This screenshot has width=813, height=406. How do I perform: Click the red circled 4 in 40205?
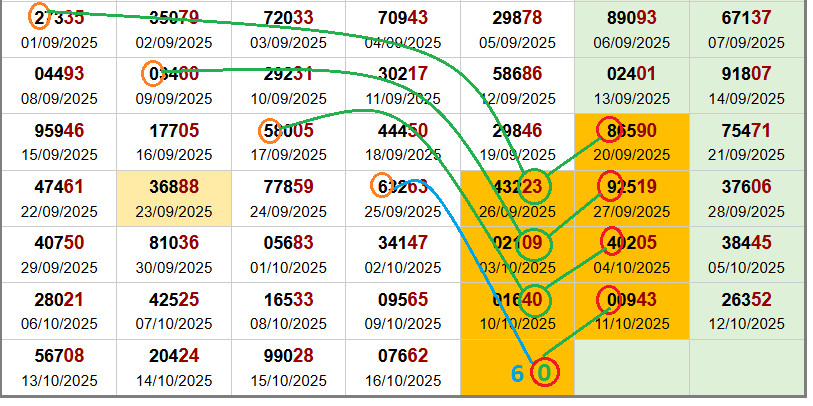tap(609, 242)
